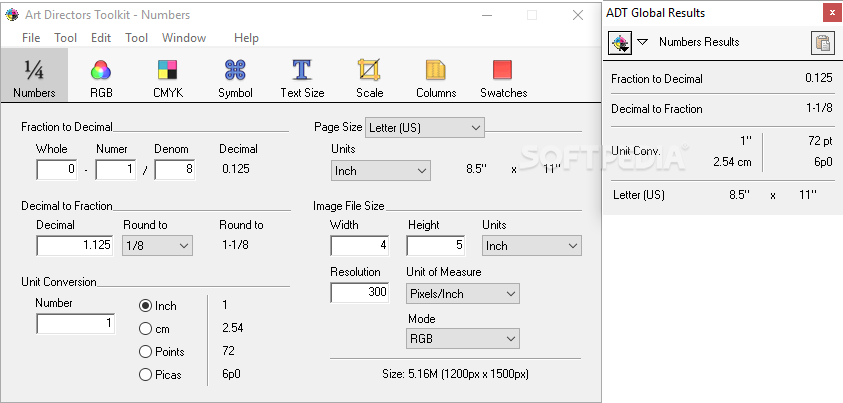The image size is (843, 403).
Task: Click the Image Height input field
Action: 435,246
